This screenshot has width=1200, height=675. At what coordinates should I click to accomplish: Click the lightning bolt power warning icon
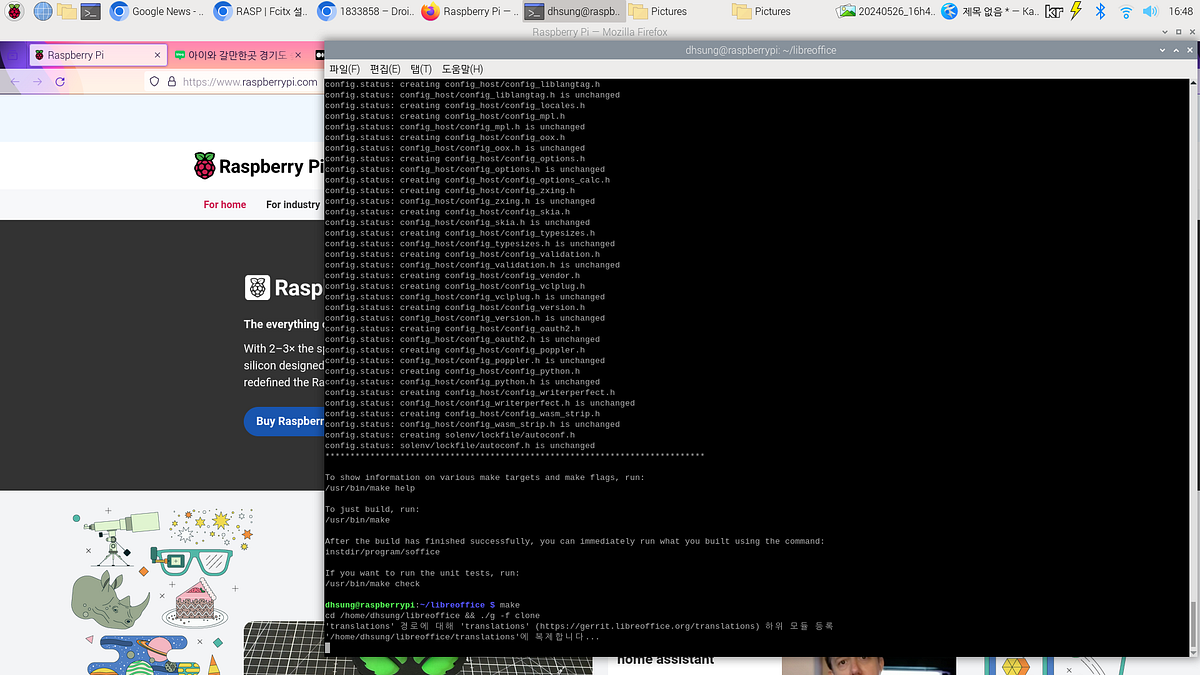(1076, 12)
